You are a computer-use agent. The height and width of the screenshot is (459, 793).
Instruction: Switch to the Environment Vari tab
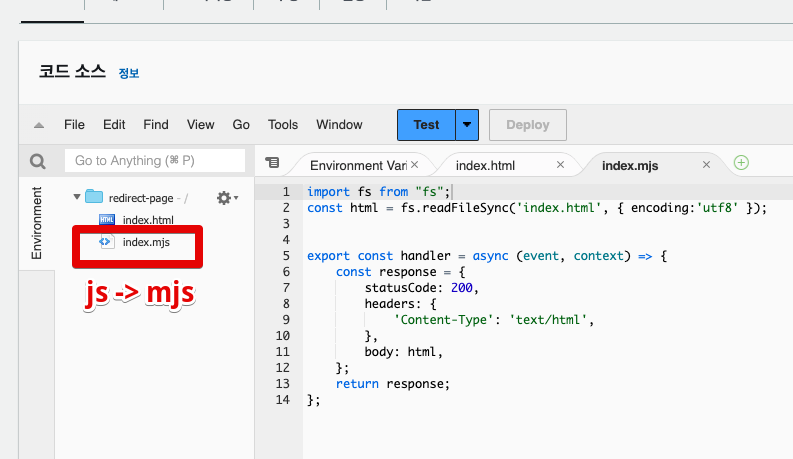358,165
